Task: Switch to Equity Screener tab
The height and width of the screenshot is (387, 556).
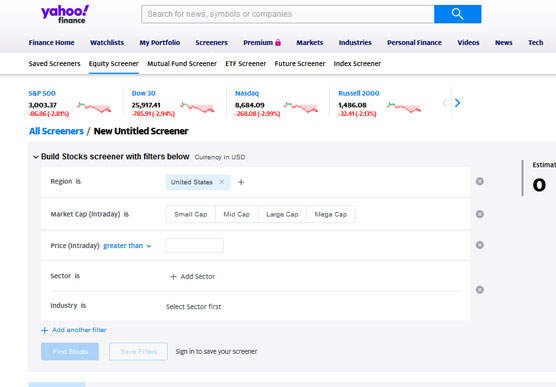Action: click(113, 63)
